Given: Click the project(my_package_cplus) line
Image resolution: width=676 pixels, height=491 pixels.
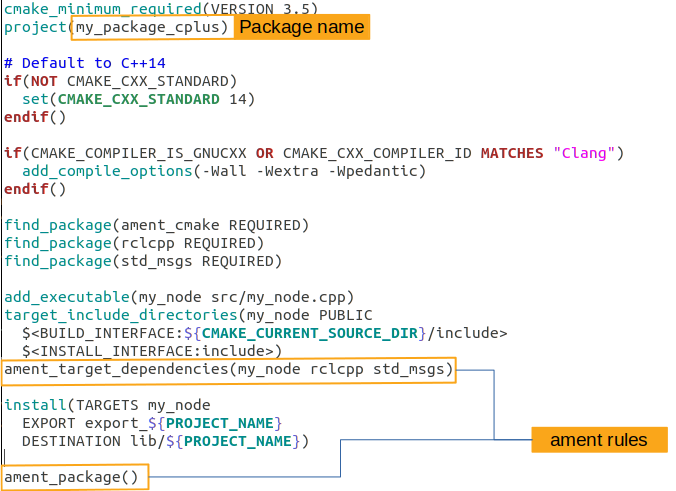Looking at the screenshot, I should [x=116, y=27].
